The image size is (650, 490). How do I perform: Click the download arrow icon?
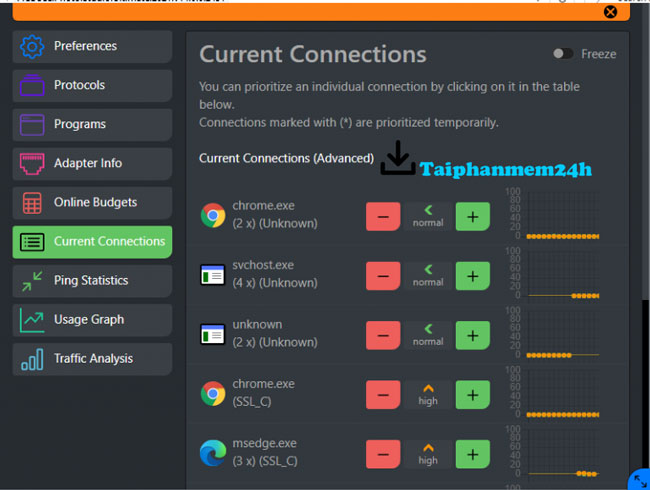398,158
